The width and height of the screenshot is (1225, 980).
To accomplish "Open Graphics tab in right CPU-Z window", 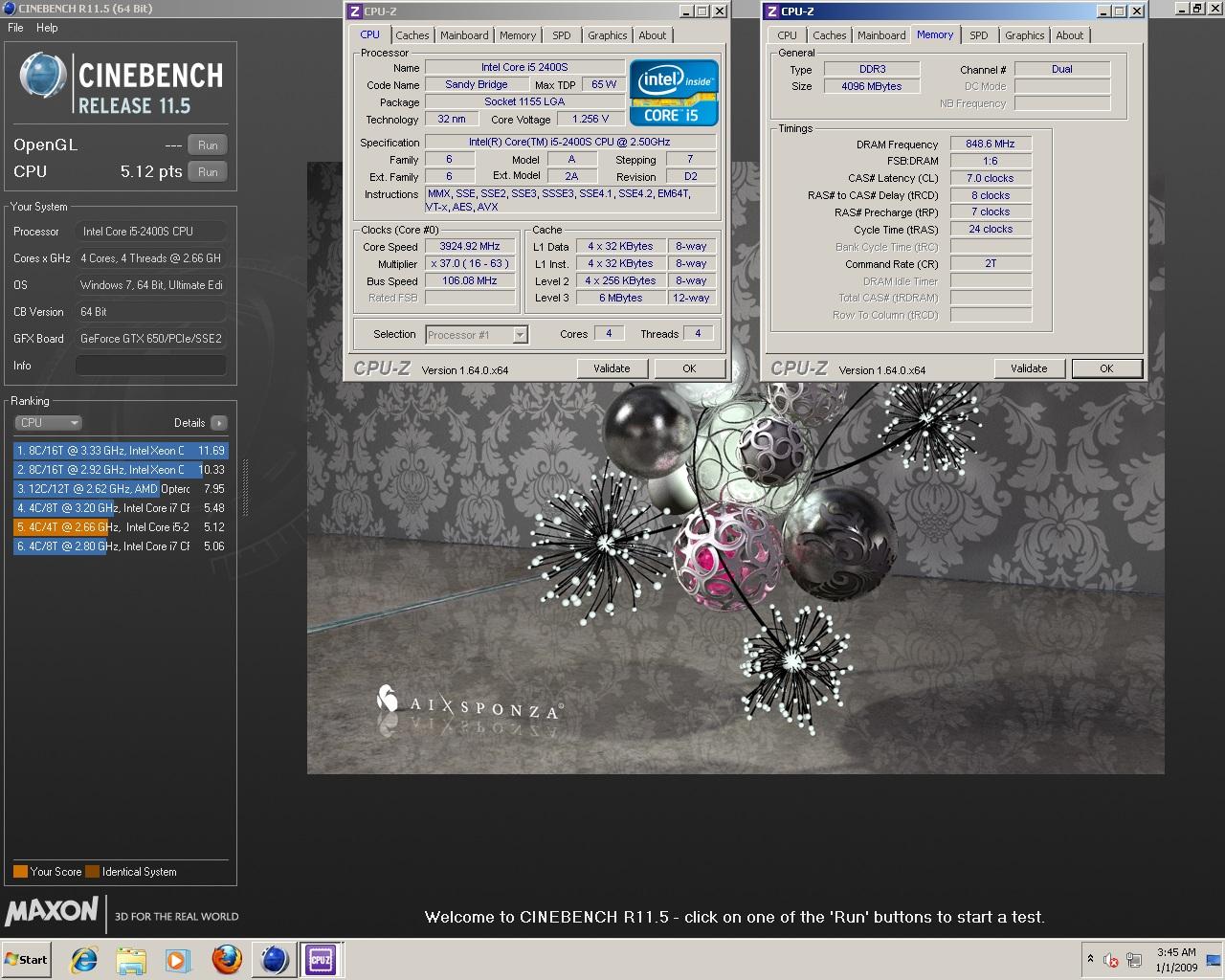I will click(x=1025, y=35).
